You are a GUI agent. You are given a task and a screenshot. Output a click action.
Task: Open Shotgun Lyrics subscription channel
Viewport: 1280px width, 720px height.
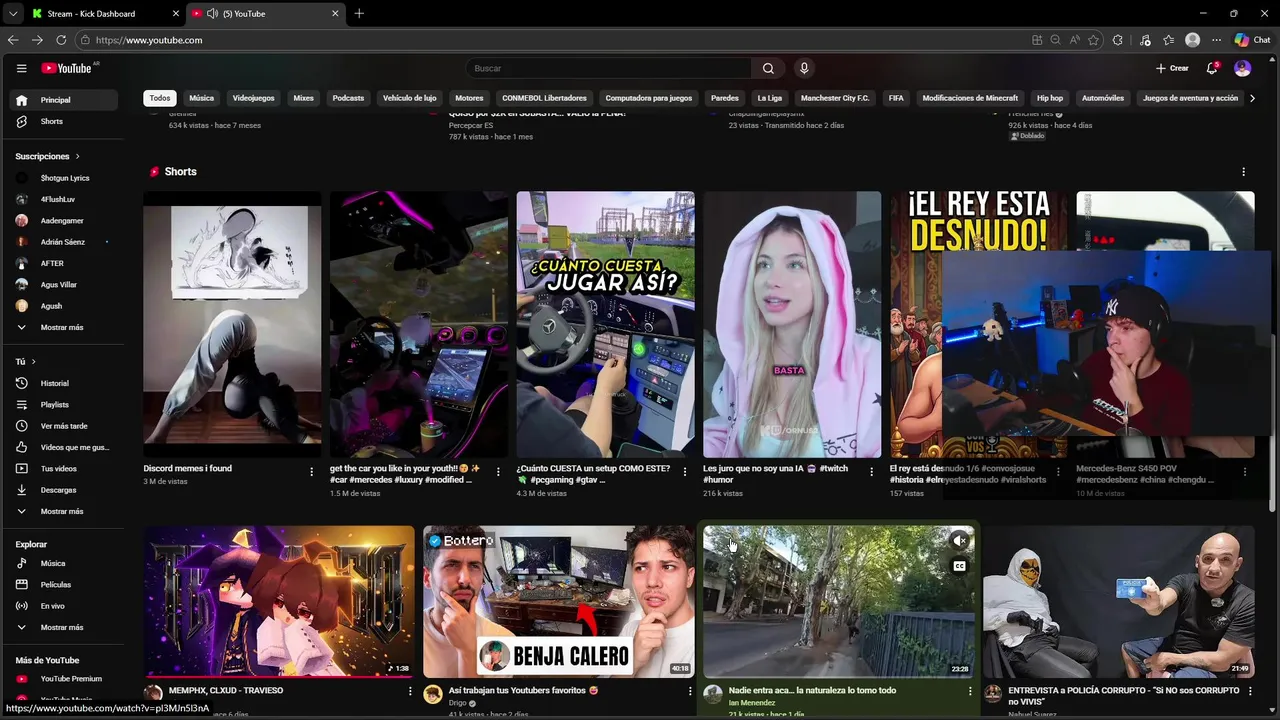point(65,178)
